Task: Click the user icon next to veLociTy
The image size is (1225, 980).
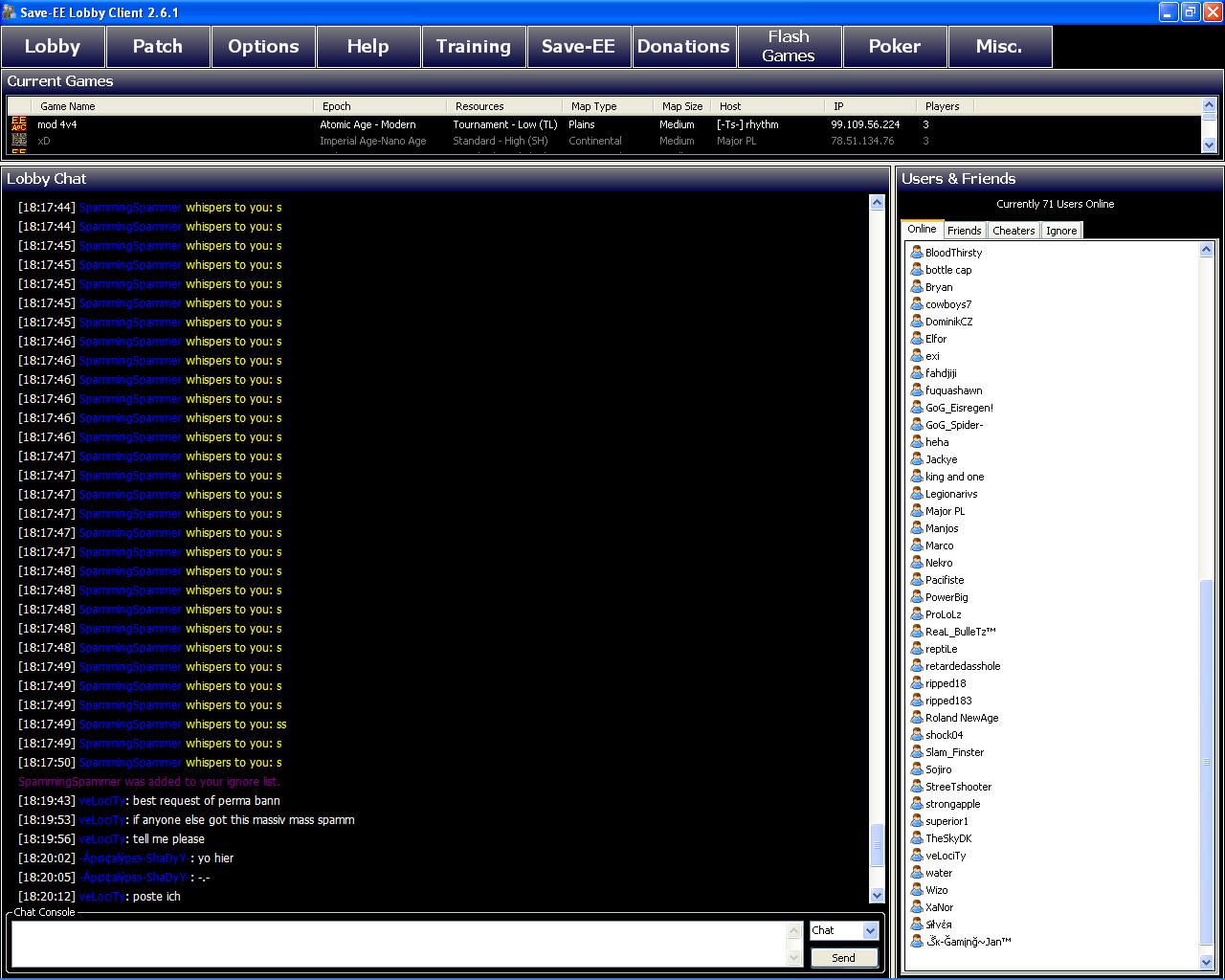Action: [x=916, y=856]
